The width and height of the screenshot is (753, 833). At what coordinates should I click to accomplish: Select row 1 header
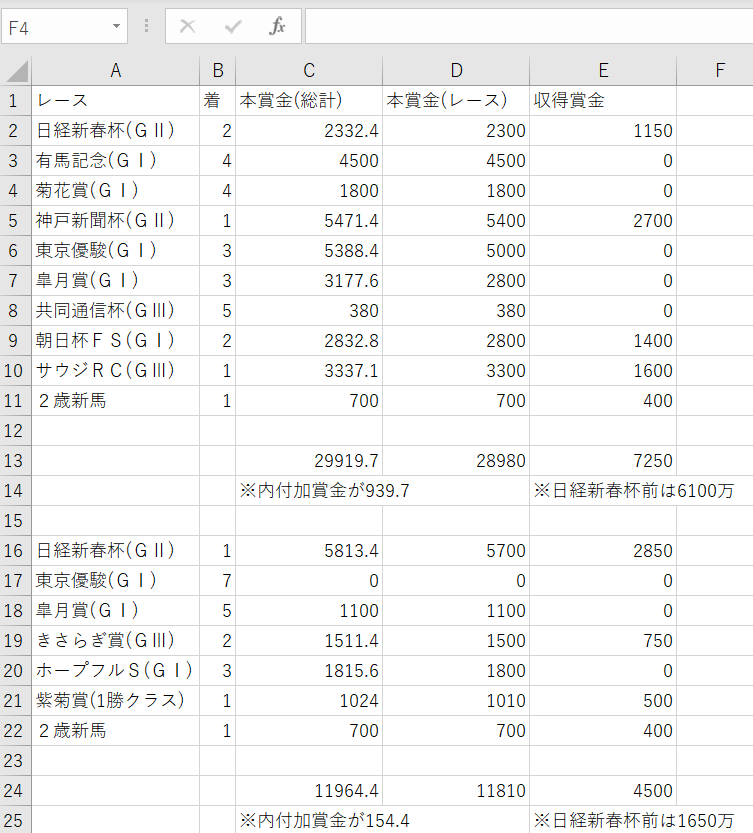point(15,100)
